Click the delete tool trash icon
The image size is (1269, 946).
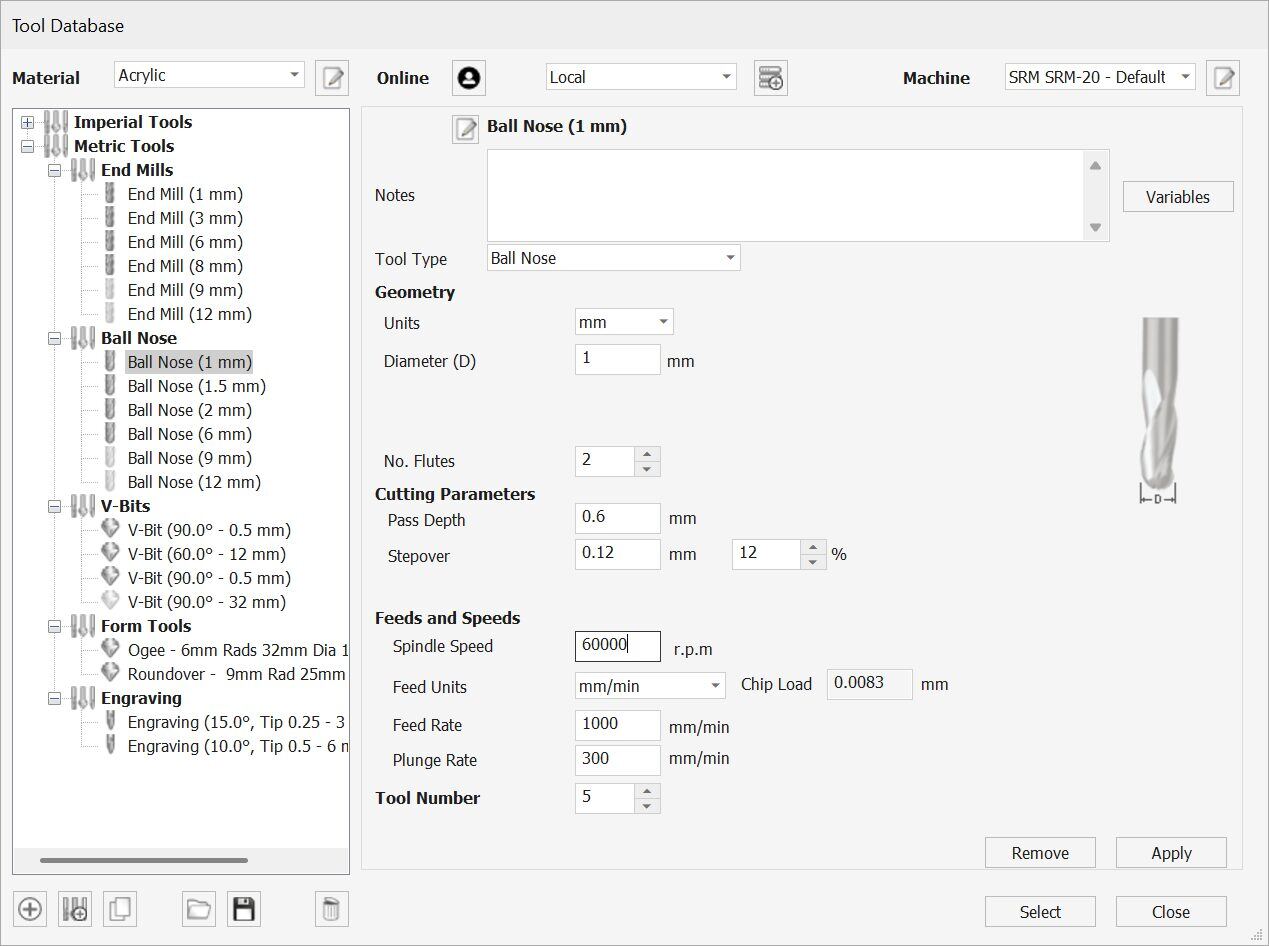tap(332, 909)
